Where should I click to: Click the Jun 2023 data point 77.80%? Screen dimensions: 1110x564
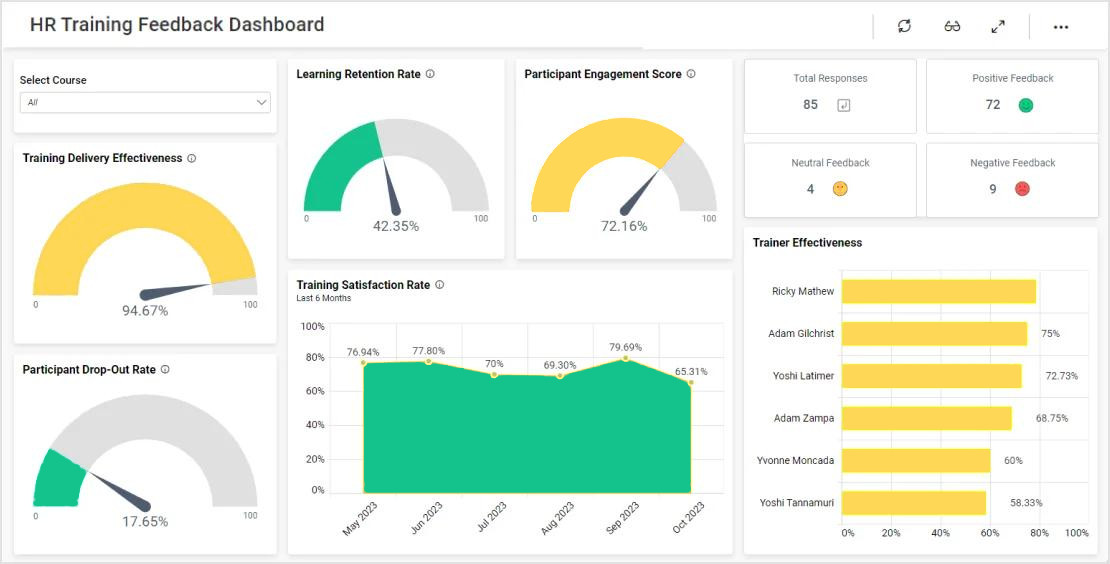(429, 362)
